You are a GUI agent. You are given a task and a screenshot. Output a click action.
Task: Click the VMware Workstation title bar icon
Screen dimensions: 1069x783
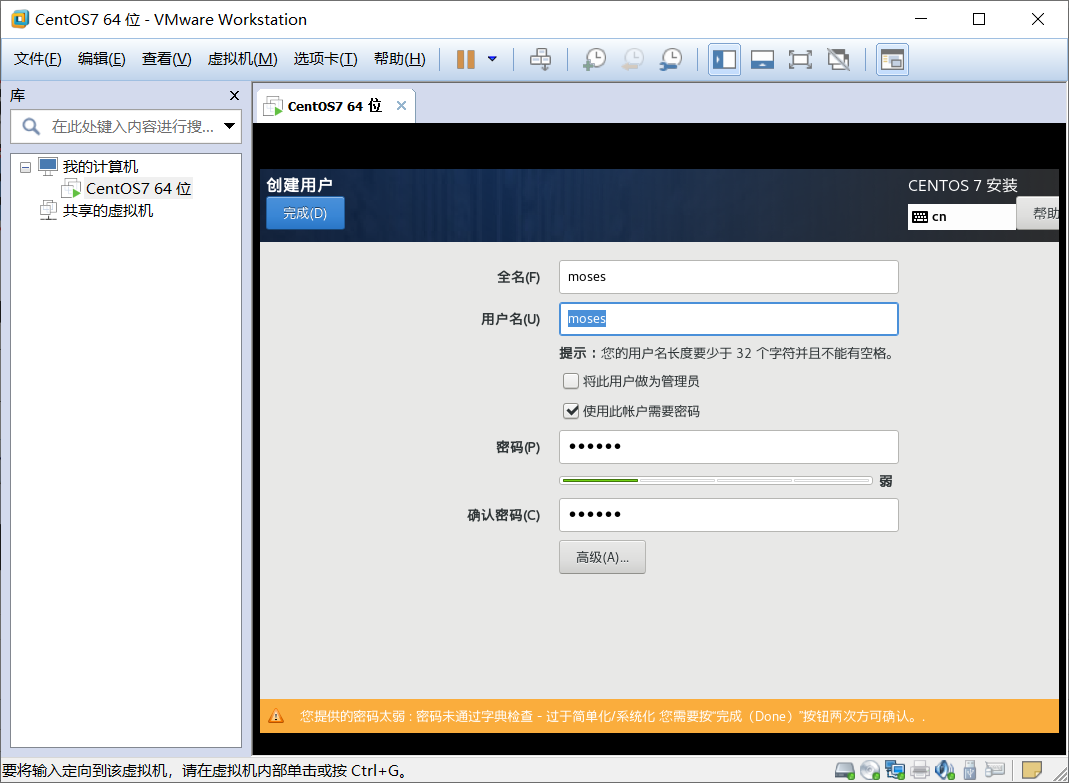20,19
